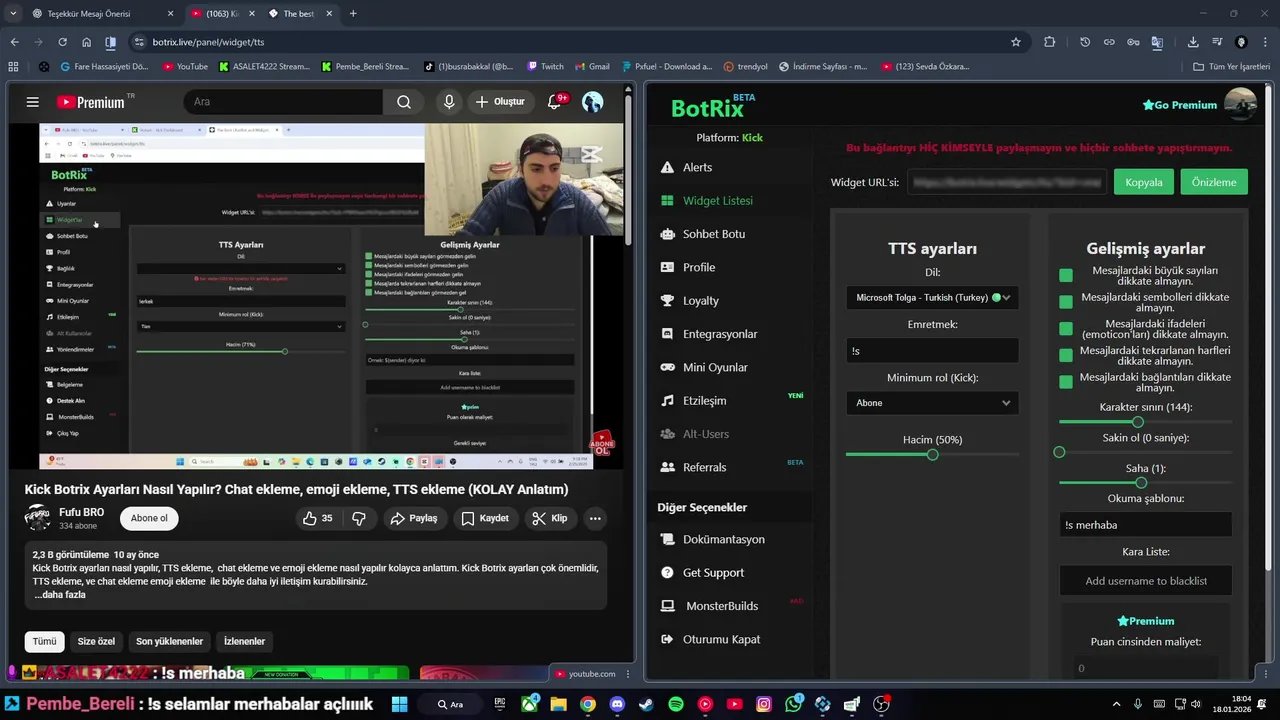Screen dimensions: 1280x720
Task: Click YouTube voice search microphone
Action: [449, 102]
